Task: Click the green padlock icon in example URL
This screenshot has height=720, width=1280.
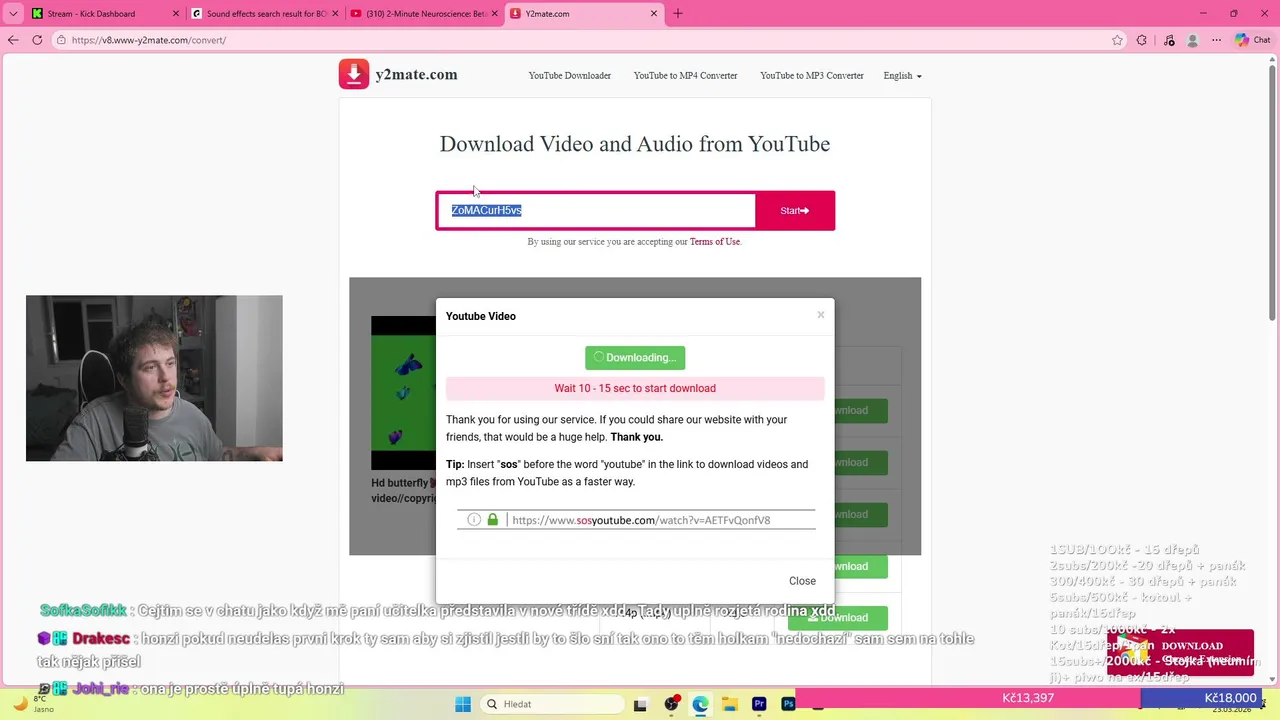Action: tap(493, 520)
